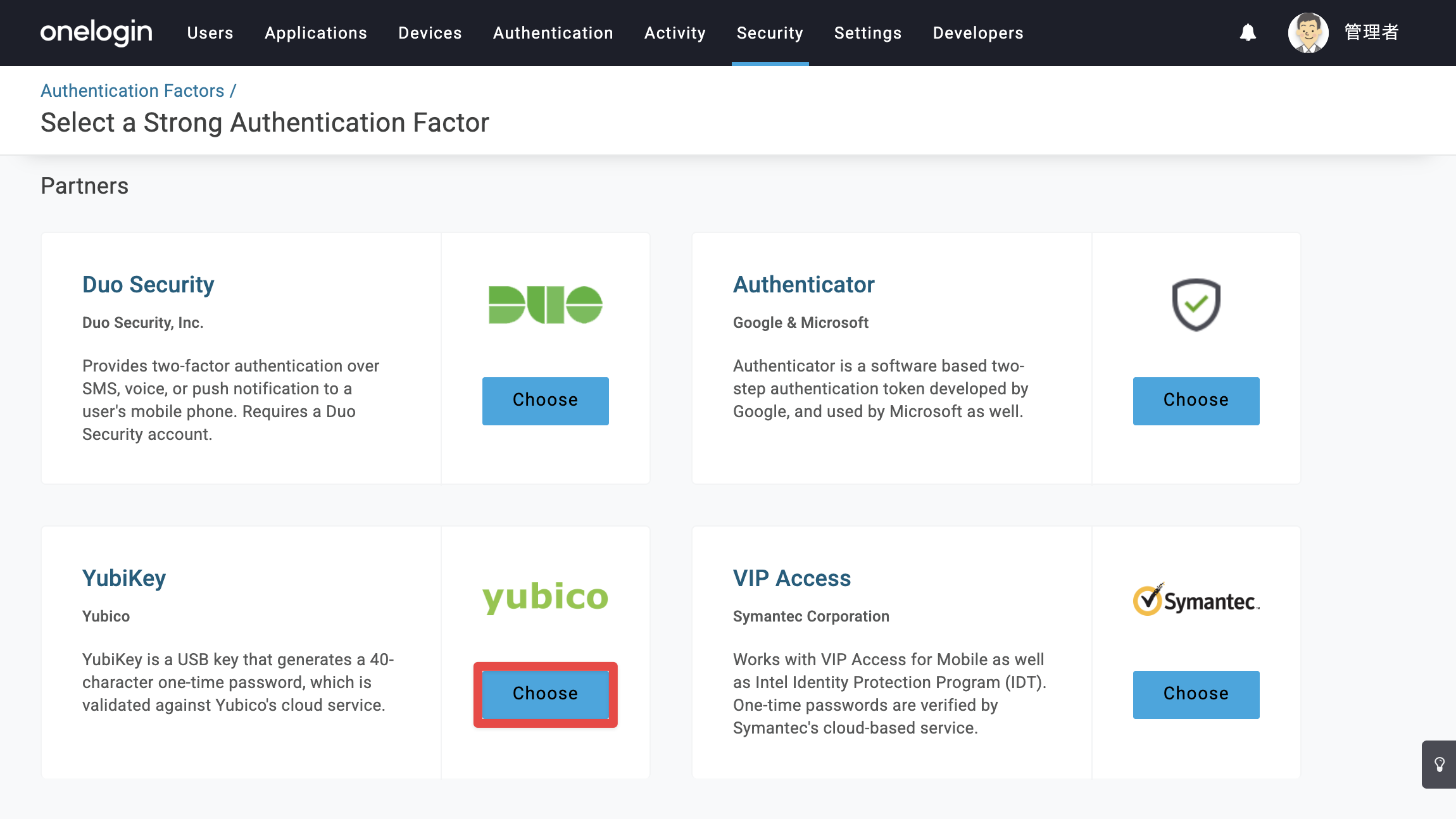1456x819 pixels.
Task: Choose the Authenticator factor
Action: 1196,401
